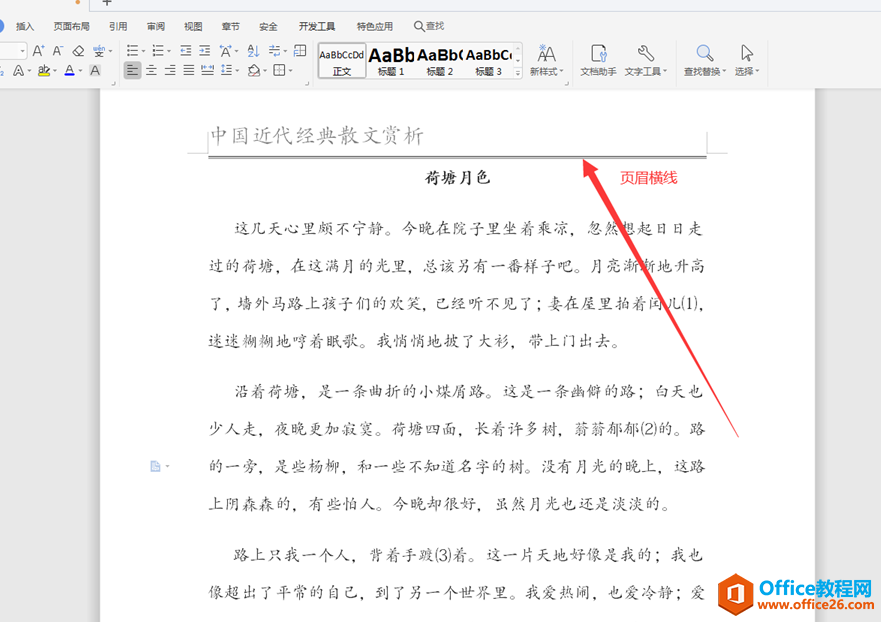
Task: Add a new document tab with plus
Action: [x=107, y=3]
